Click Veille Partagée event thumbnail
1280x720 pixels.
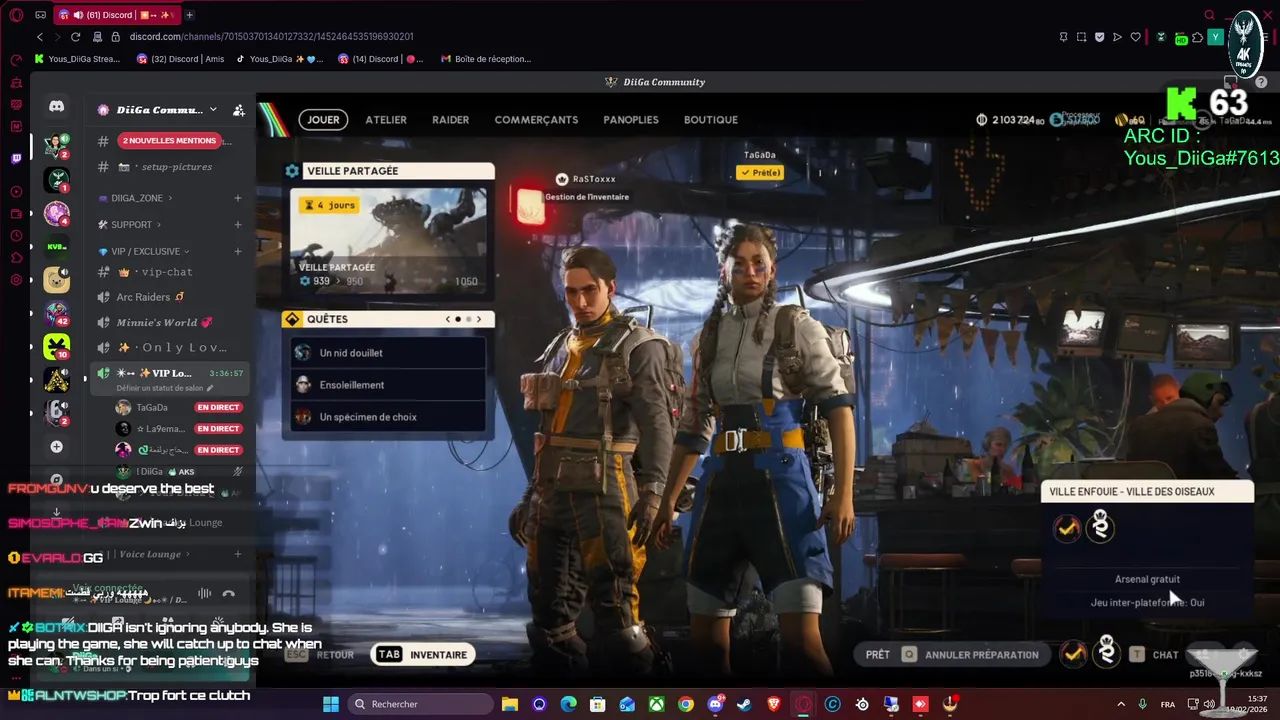coord(389,241)
